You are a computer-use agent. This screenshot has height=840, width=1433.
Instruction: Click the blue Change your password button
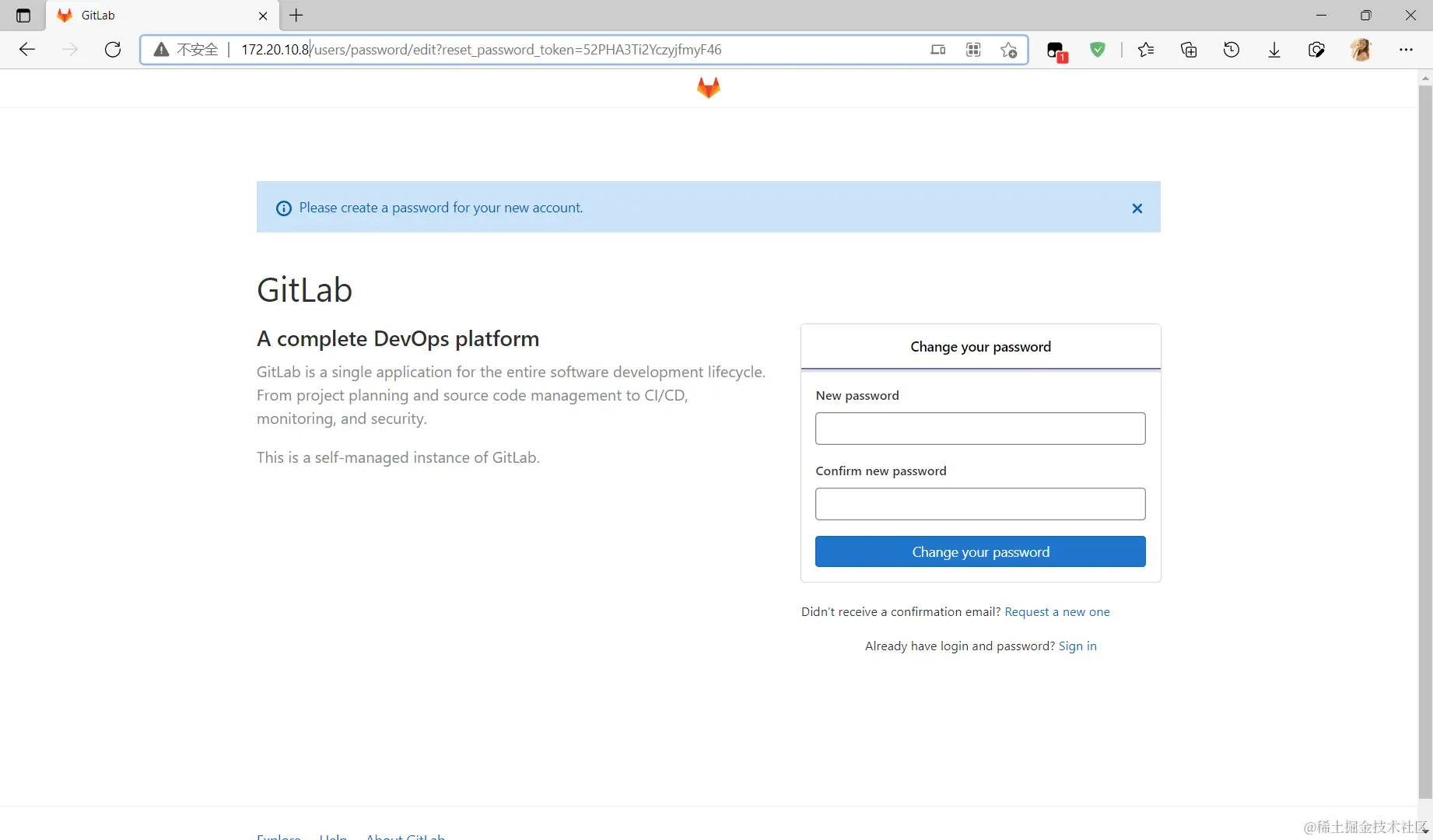click(x=980, y=551)
